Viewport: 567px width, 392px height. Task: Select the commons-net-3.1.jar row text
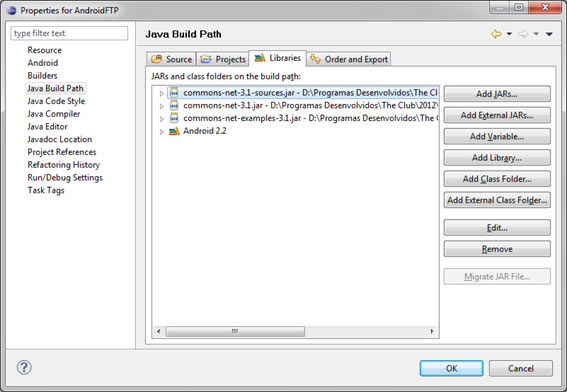311,106
